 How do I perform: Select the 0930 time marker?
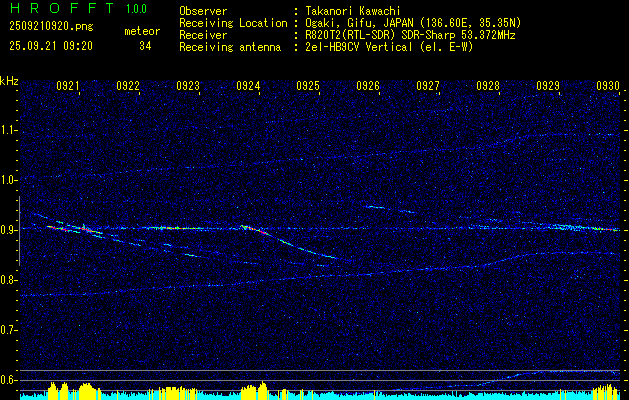coord(608,87)
